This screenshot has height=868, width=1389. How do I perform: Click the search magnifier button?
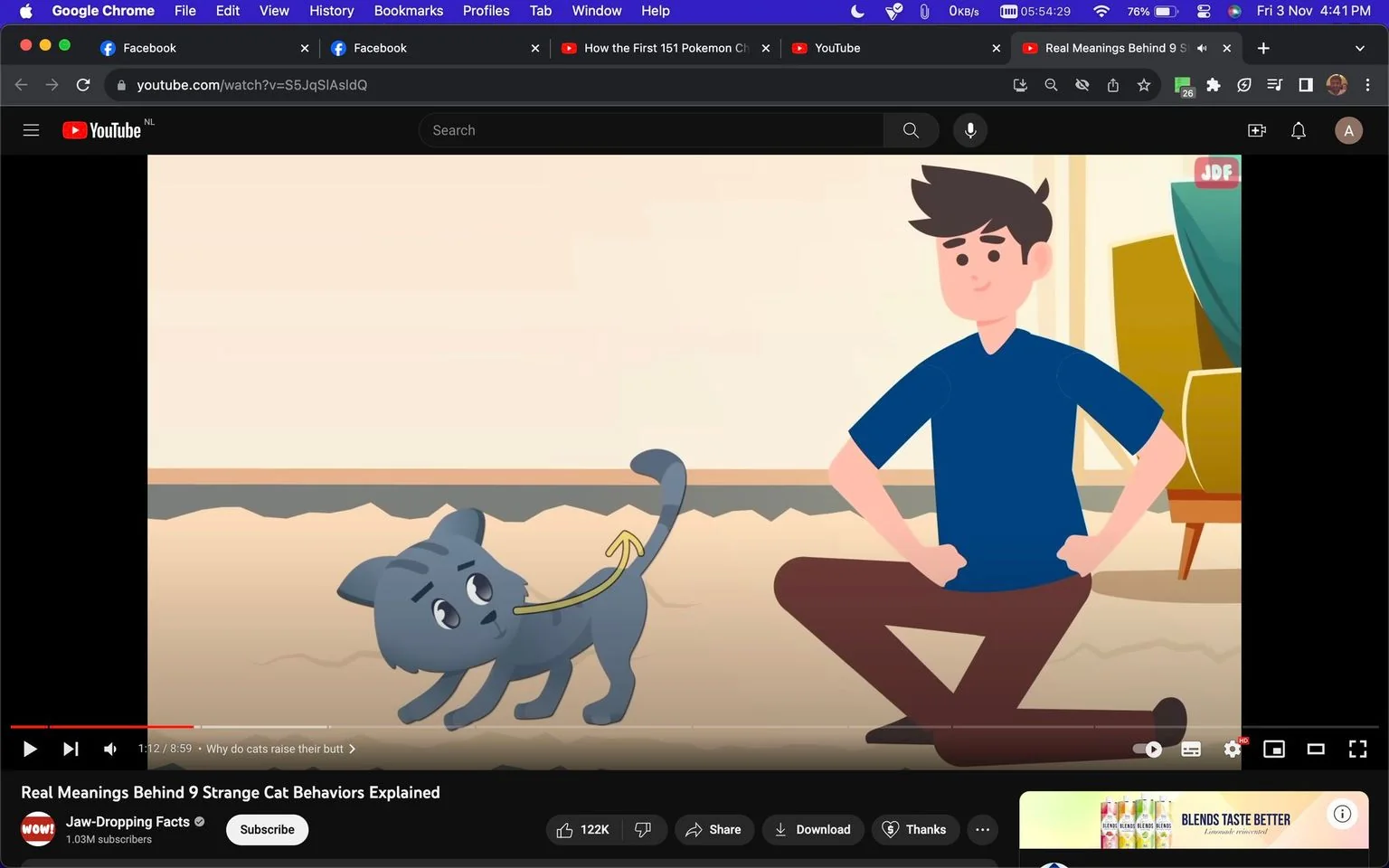pyautogui.click(x=911, y=130)
